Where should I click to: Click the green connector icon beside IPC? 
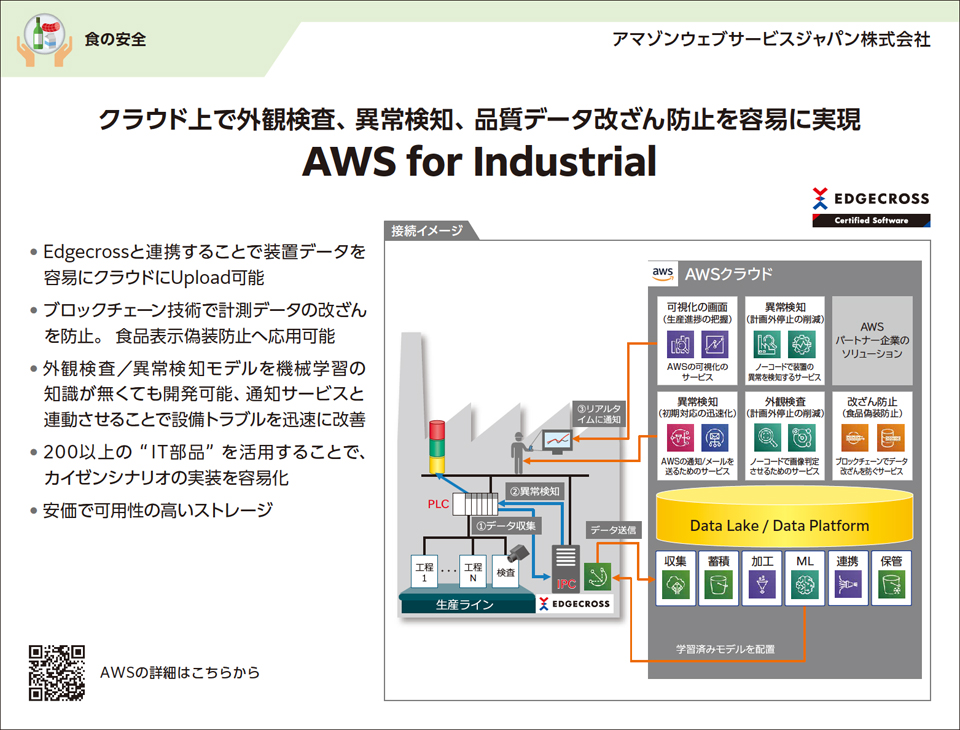tap(597, 576)
